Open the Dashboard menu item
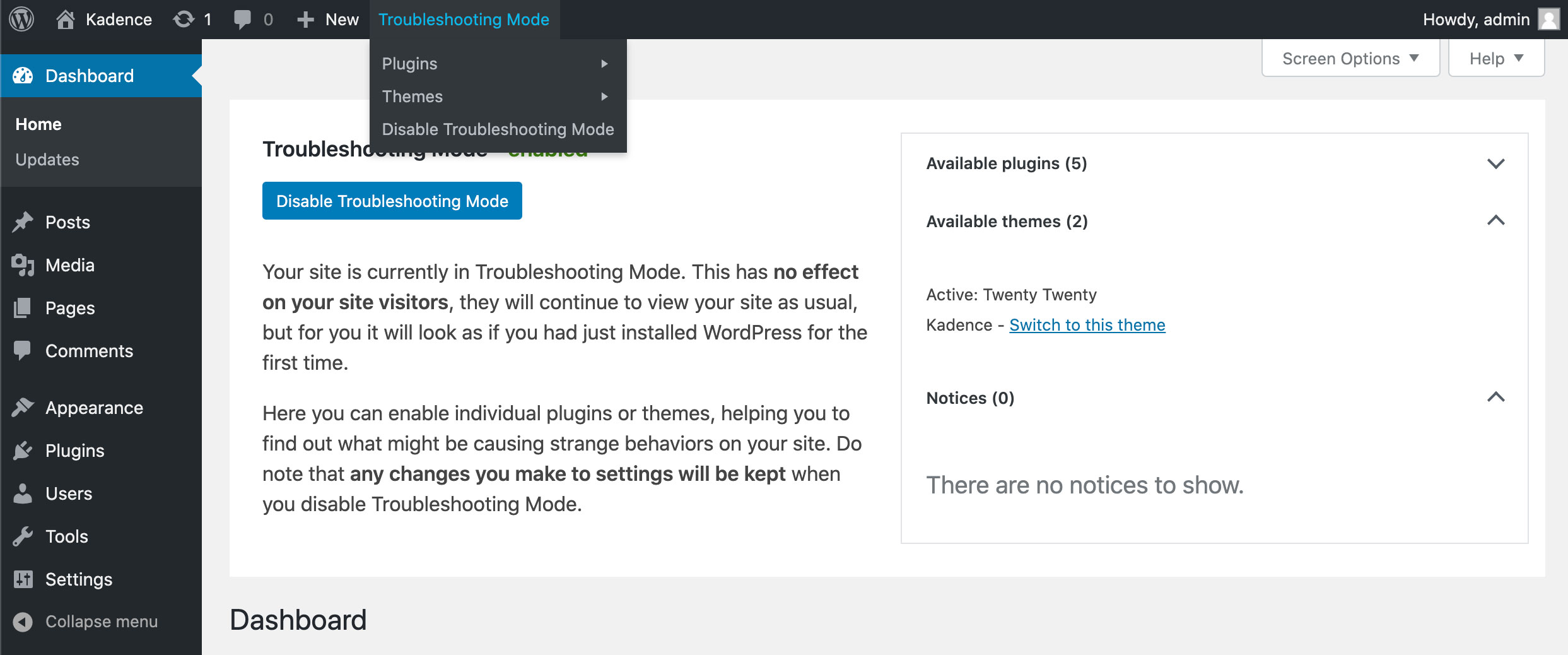 coord(101,76)
